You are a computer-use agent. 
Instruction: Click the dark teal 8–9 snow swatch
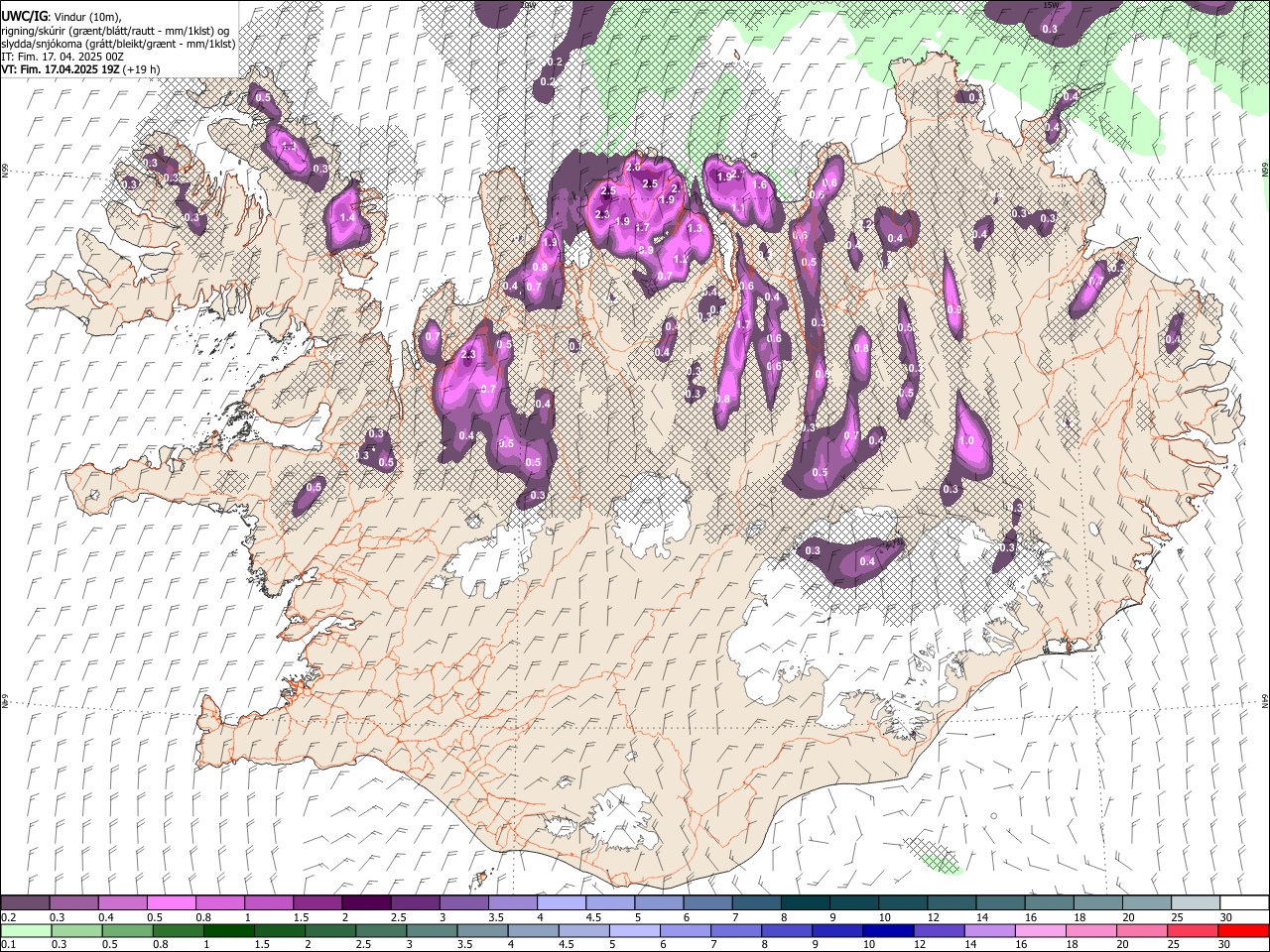click(x=804, y=903)
